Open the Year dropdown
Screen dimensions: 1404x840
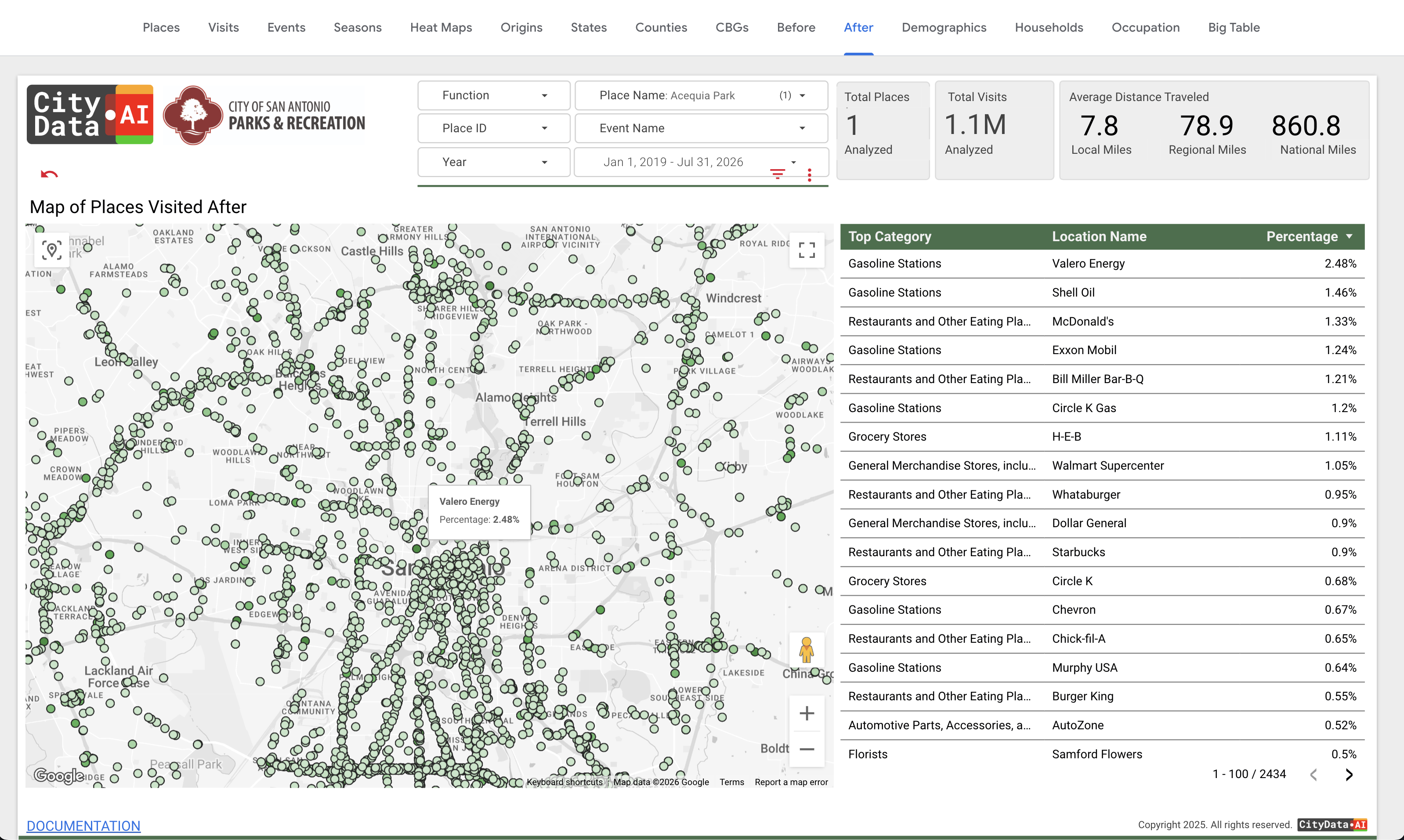[493, 162]
